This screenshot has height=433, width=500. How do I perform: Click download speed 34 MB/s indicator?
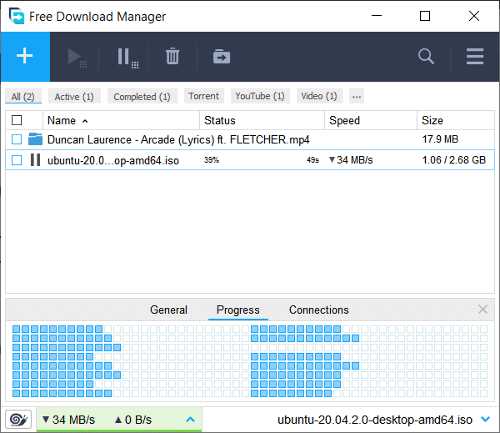(69, 420)
